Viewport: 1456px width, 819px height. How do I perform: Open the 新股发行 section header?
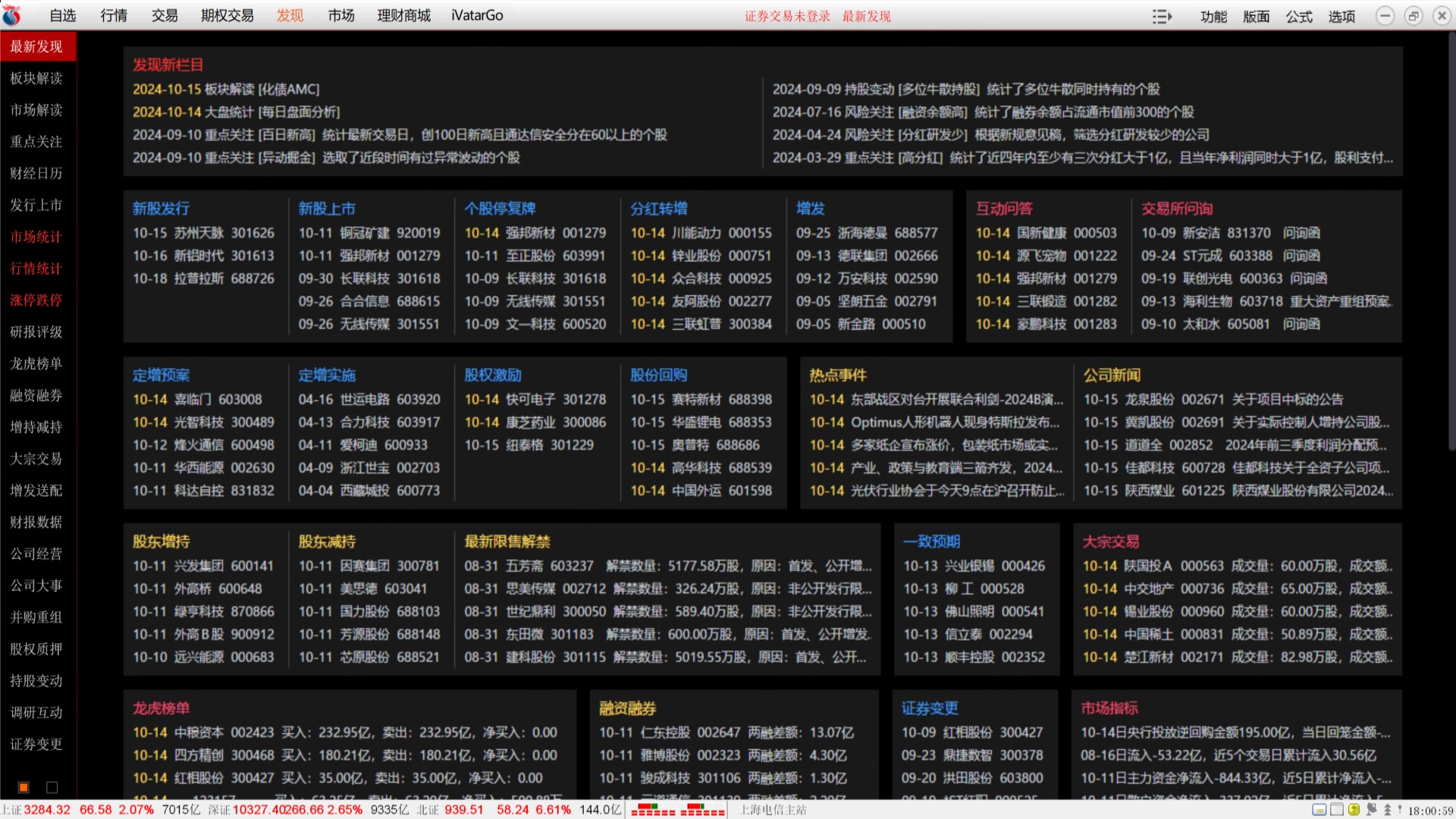(161, 209)
